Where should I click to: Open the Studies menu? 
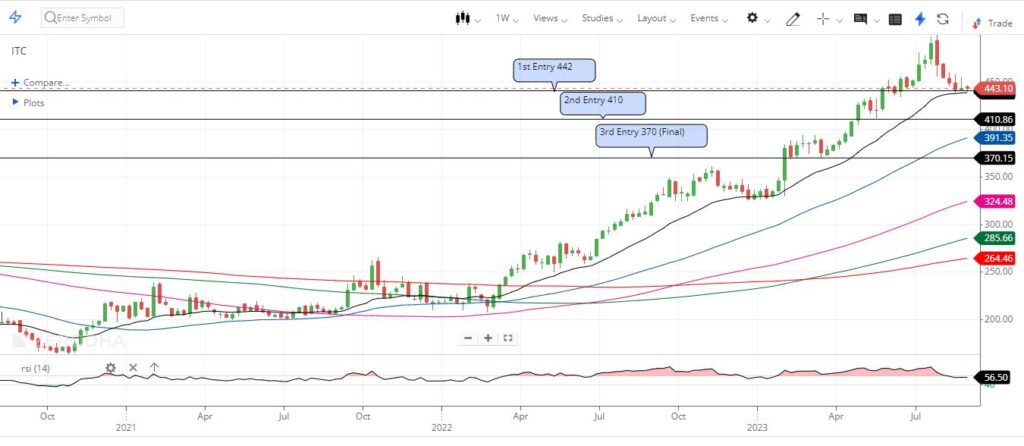pos(602,18)
